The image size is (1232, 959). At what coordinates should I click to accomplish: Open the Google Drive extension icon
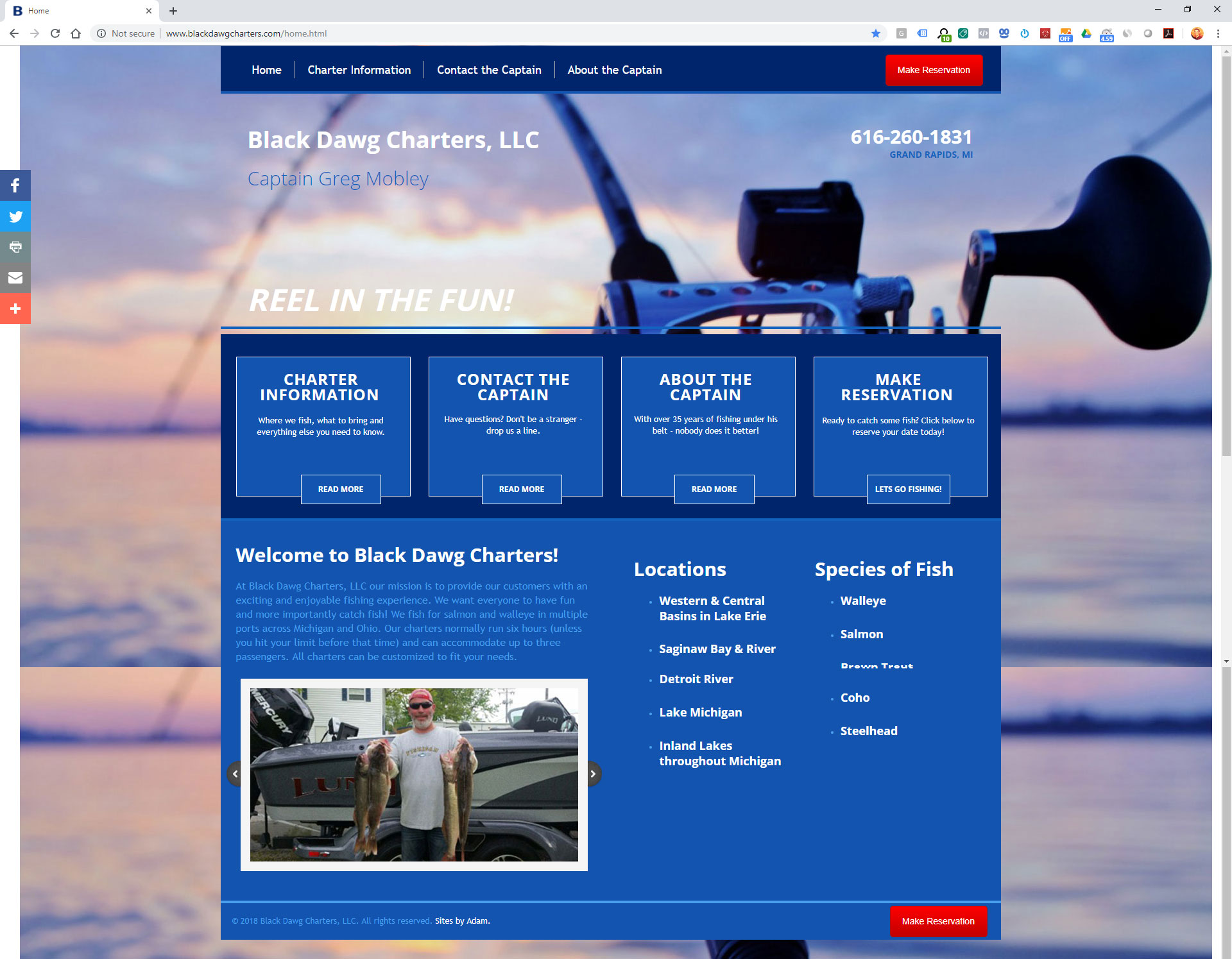click(1086, 33)
